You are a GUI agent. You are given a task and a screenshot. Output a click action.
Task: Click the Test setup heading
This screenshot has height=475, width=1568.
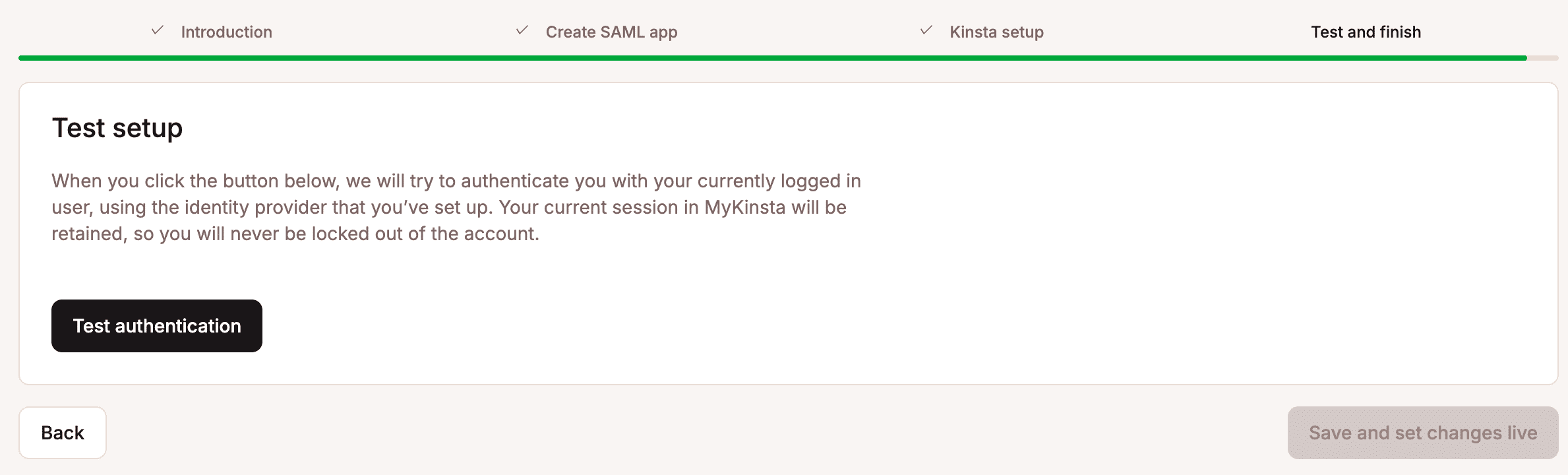[x=117, y=128]
